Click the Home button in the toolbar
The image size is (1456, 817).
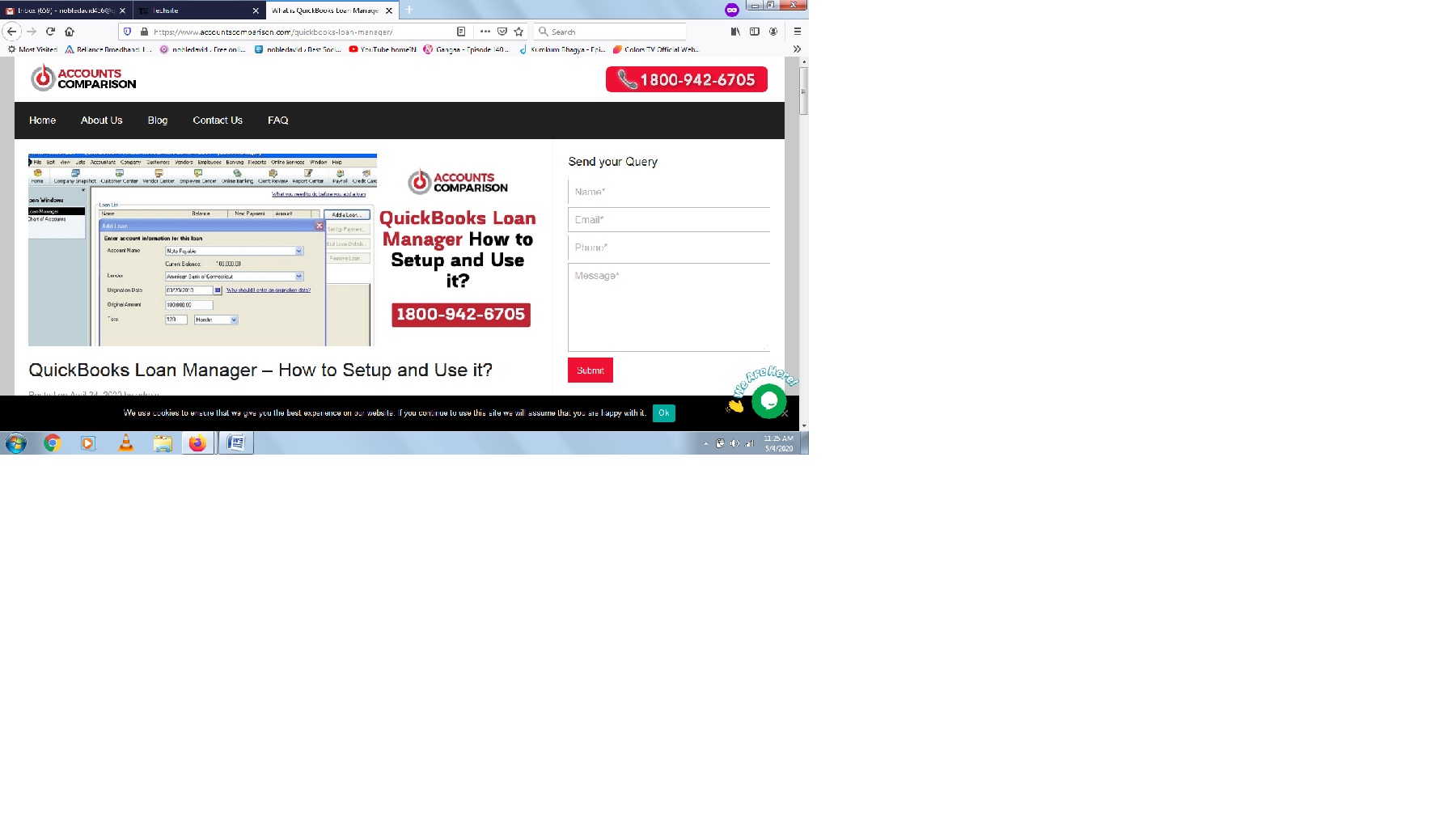(x=69, y=31)
